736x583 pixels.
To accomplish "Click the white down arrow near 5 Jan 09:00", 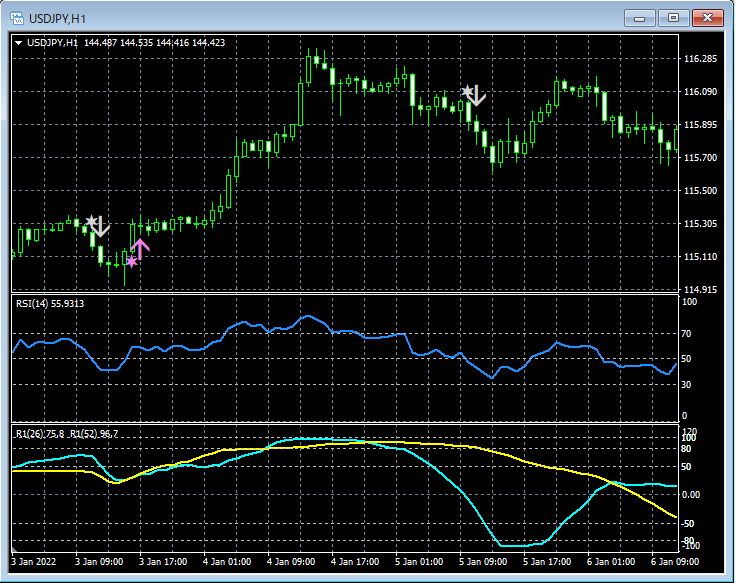I will [476, 96].
